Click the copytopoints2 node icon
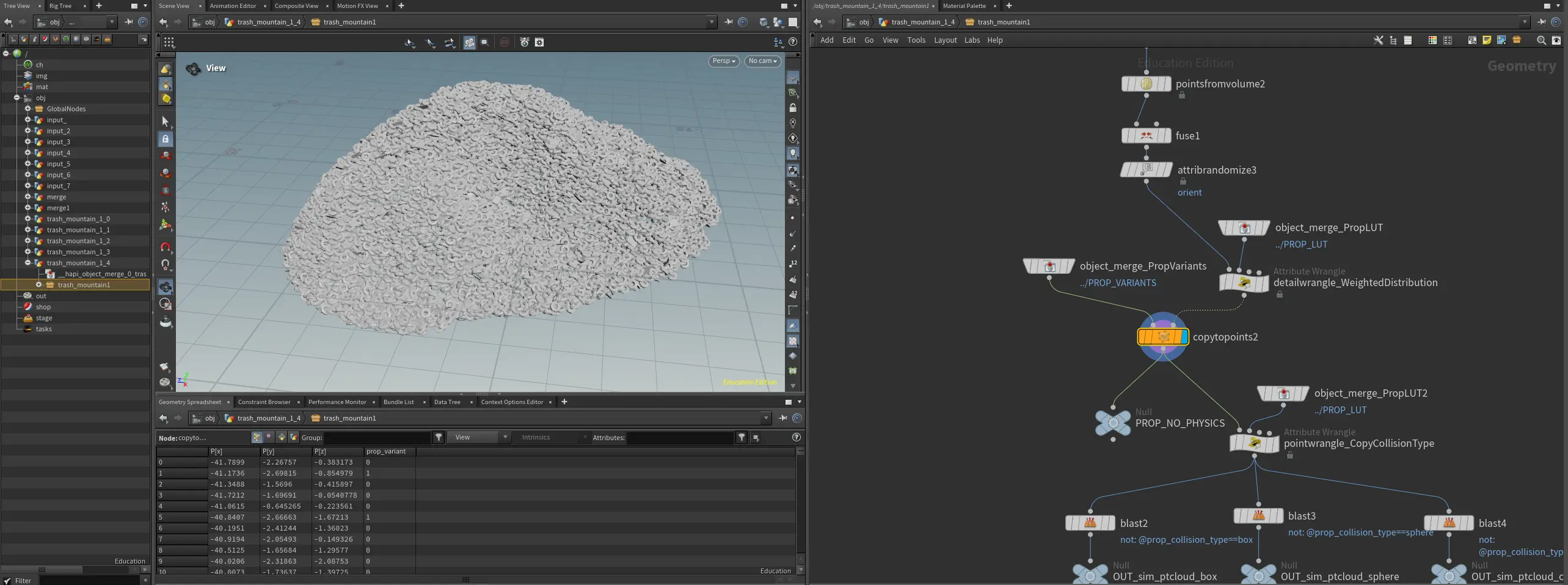The width and height of the screenshot is (1568, 585). point(1162,337)
